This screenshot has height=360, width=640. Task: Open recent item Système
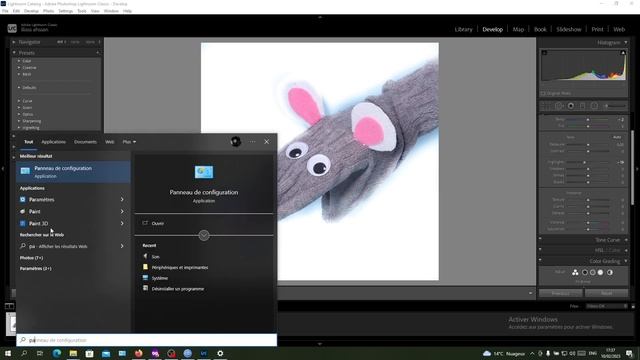160,278
